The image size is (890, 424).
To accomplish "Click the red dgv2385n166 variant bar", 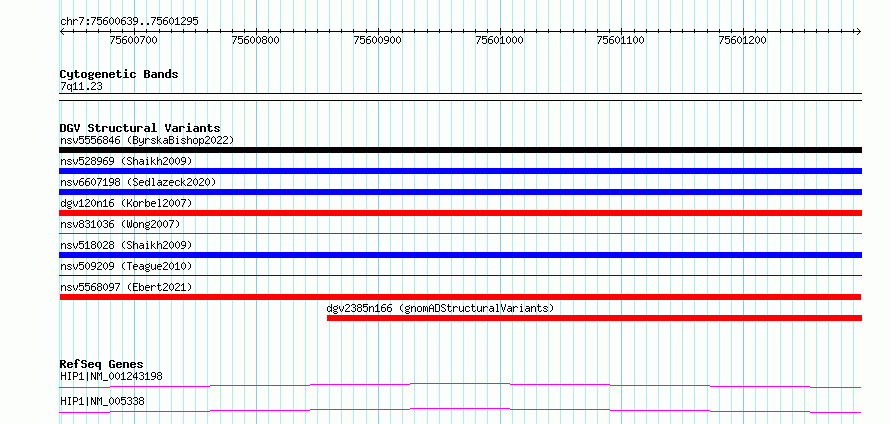I will point(594,318).
